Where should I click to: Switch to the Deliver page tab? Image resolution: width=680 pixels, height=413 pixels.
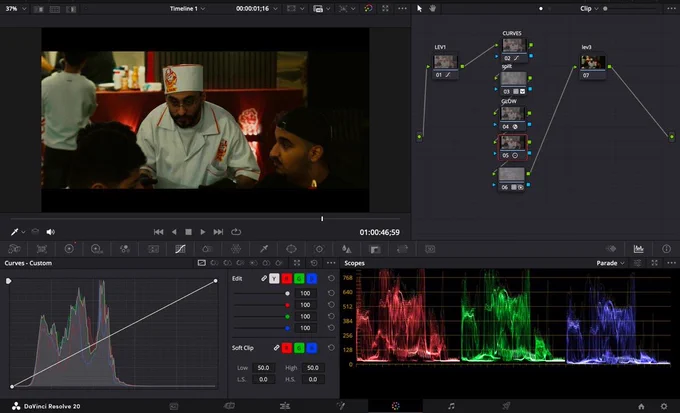tap(506, 406)
